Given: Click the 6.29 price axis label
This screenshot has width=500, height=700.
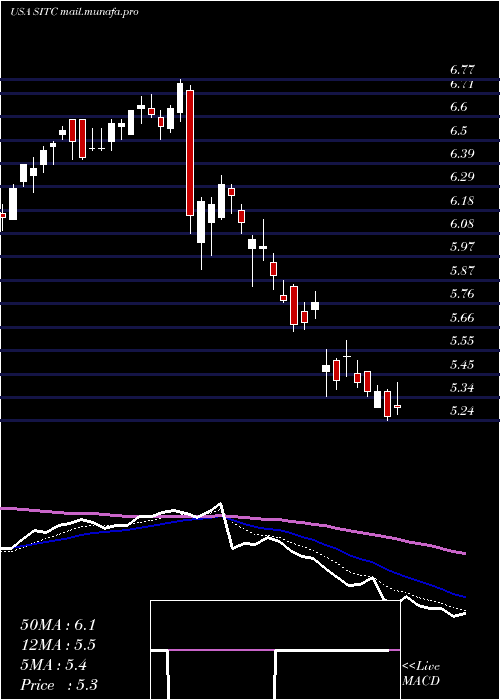Looking at the screenshot, I should [462, 177].
